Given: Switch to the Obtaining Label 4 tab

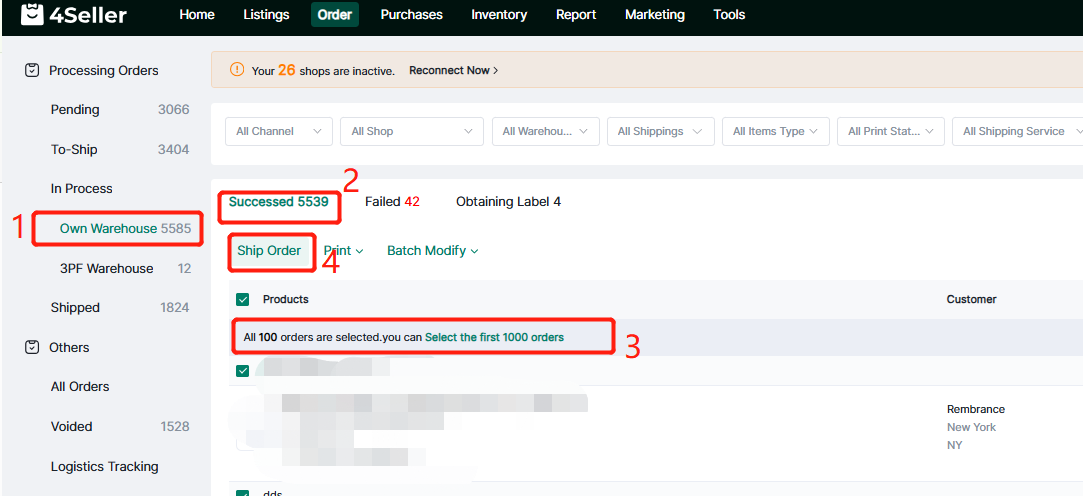Looking at the screenshot, I should point(508,202).
